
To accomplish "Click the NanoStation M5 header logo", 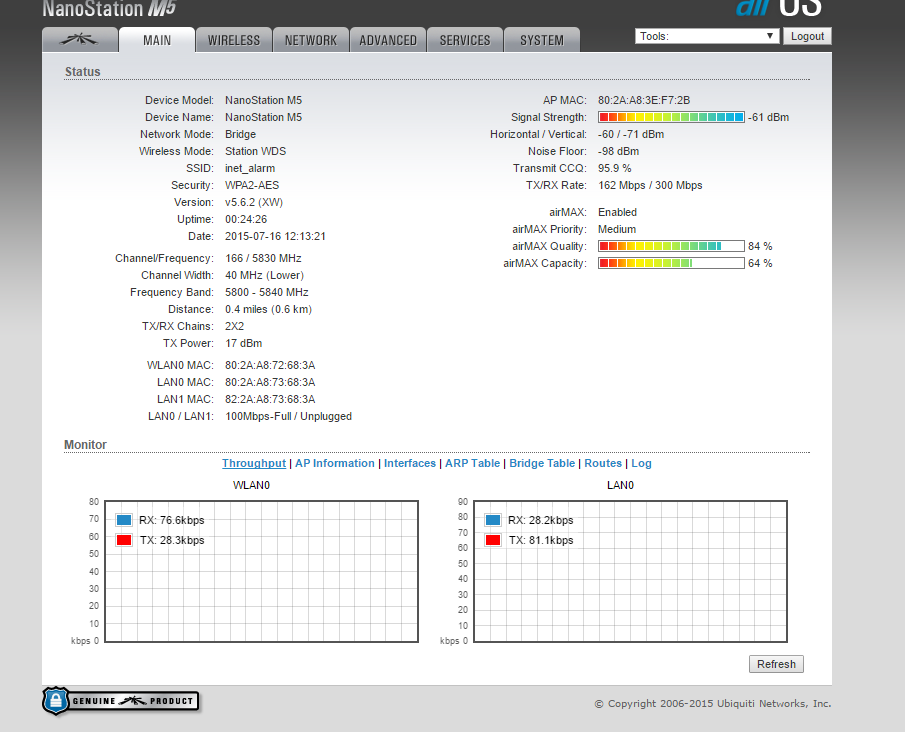I will click(109, 9).
